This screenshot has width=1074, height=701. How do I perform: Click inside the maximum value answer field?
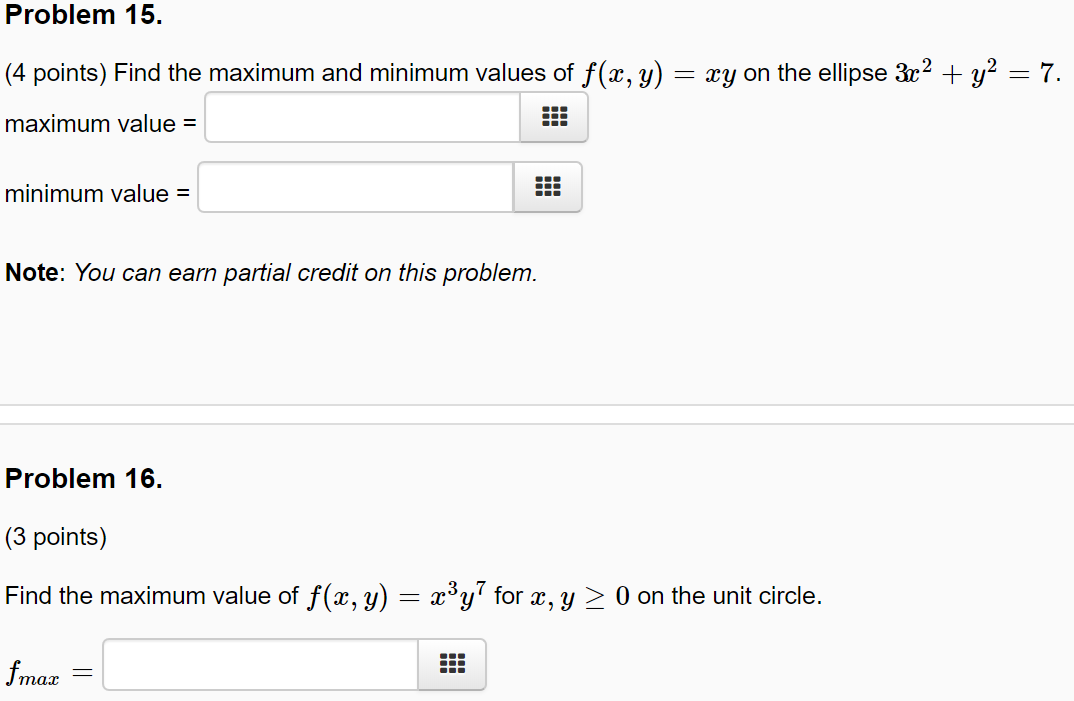pyautogui.click(x=360, y=117)
